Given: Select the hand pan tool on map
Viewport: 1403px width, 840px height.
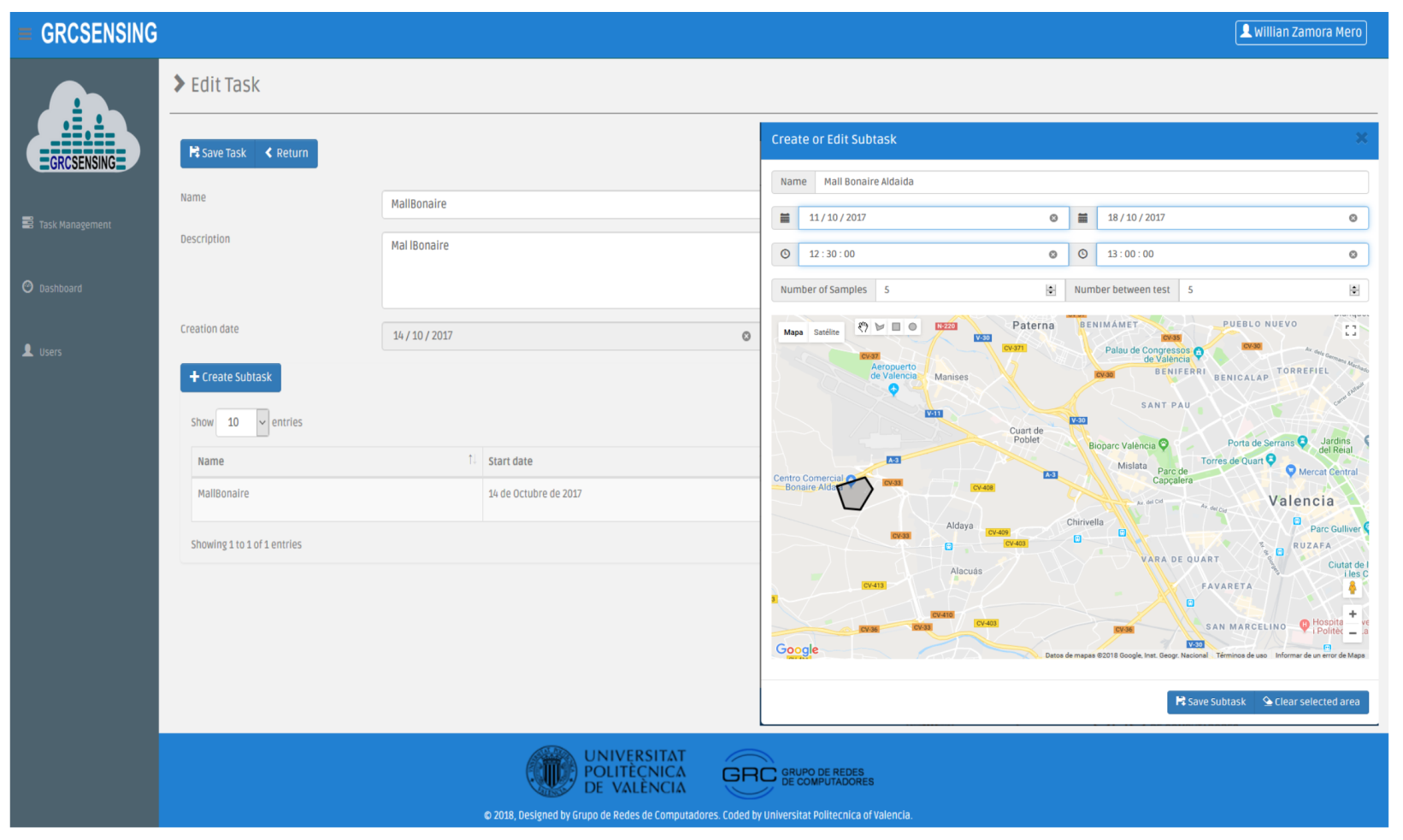Looking at the screenshot, I should click(x=864, y=327).
